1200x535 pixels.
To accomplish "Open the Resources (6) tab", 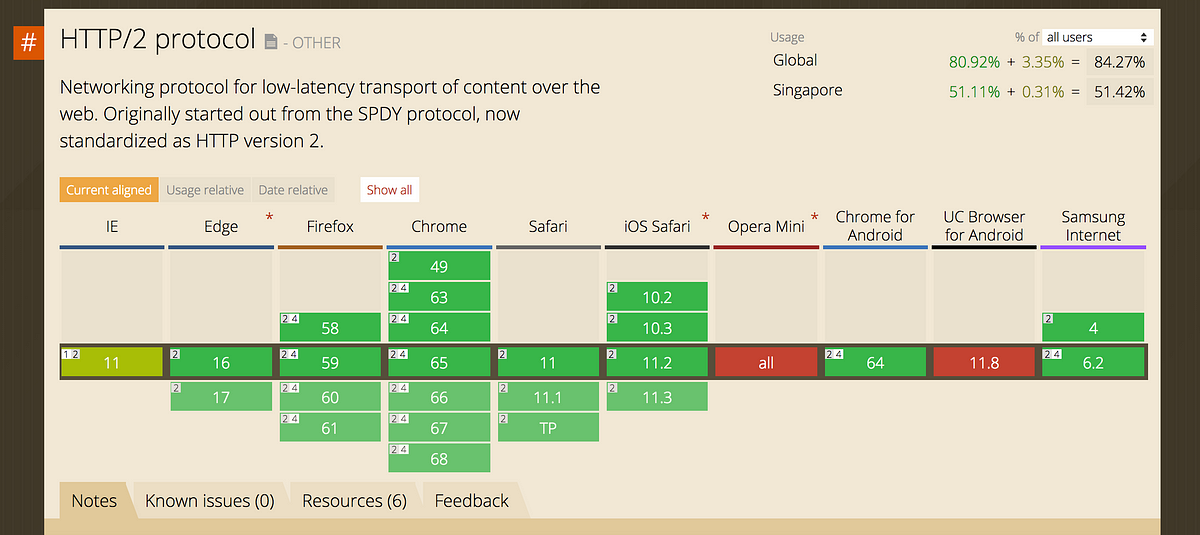I will pos(354,501).
